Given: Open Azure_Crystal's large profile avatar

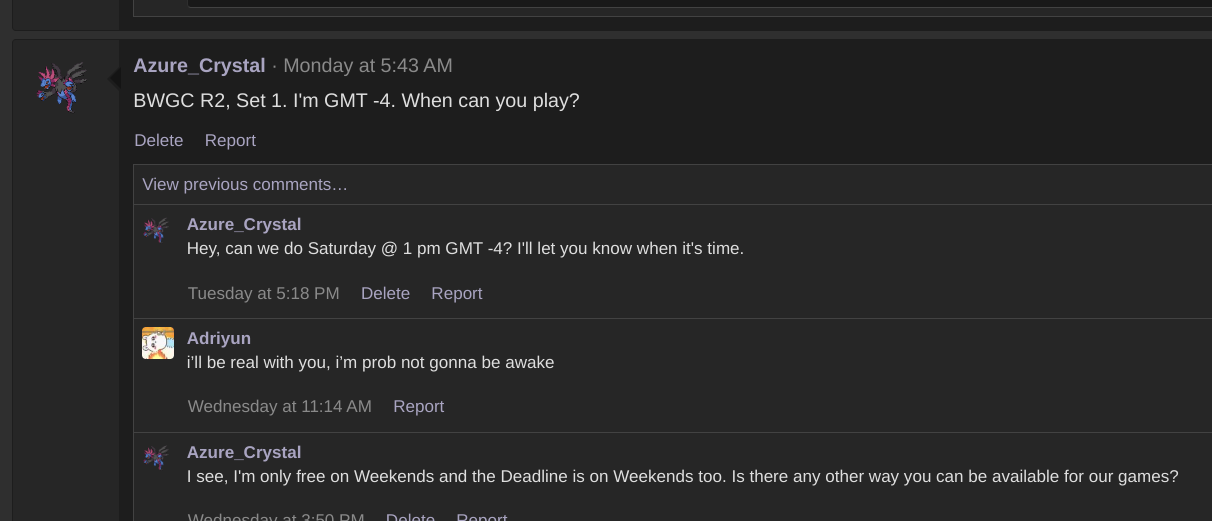Looking at the screenshot, I should click(62, 87).
